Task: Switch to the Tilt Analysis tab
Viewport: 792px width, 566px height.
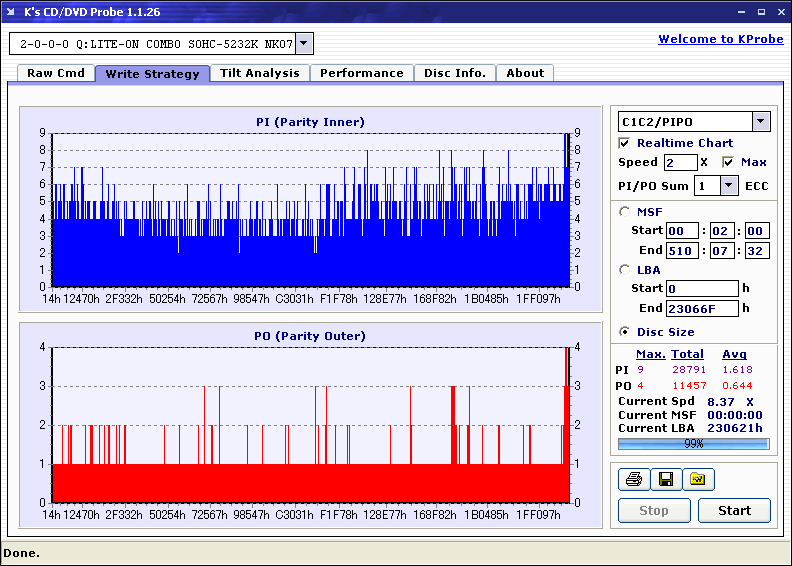Action: click(259, 73)
